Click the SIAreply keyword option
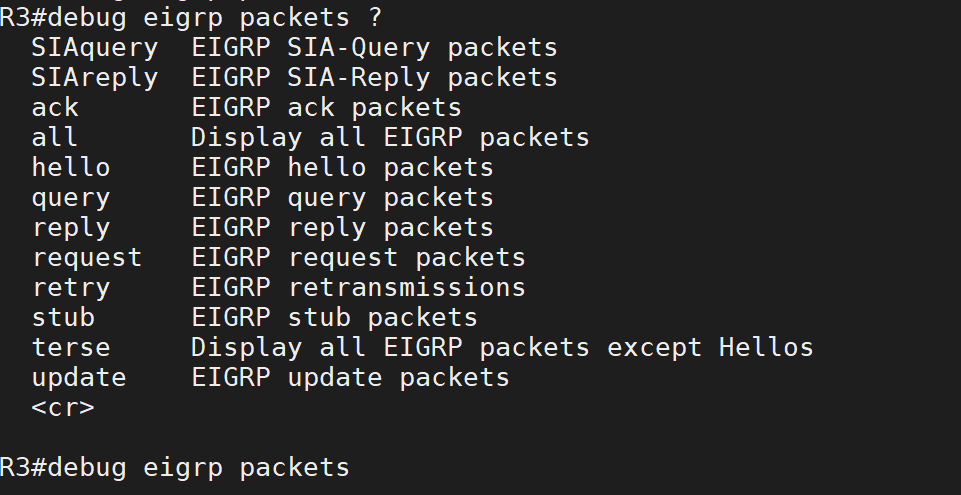961x495 pixels. click(x=95, y=77)
